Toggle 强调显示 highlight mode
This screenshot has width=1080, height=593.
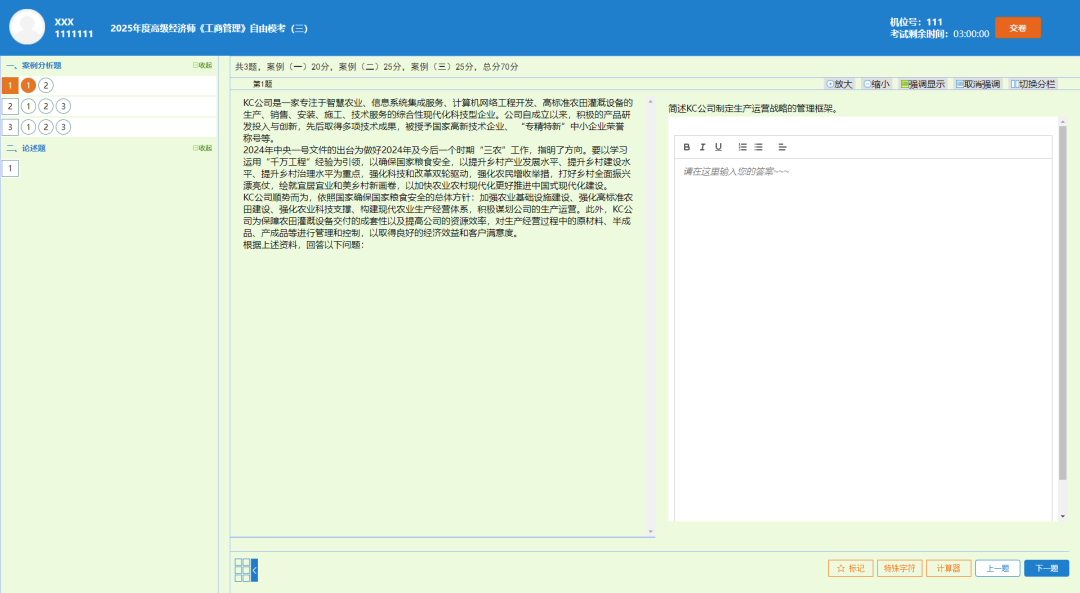(922, 84)
